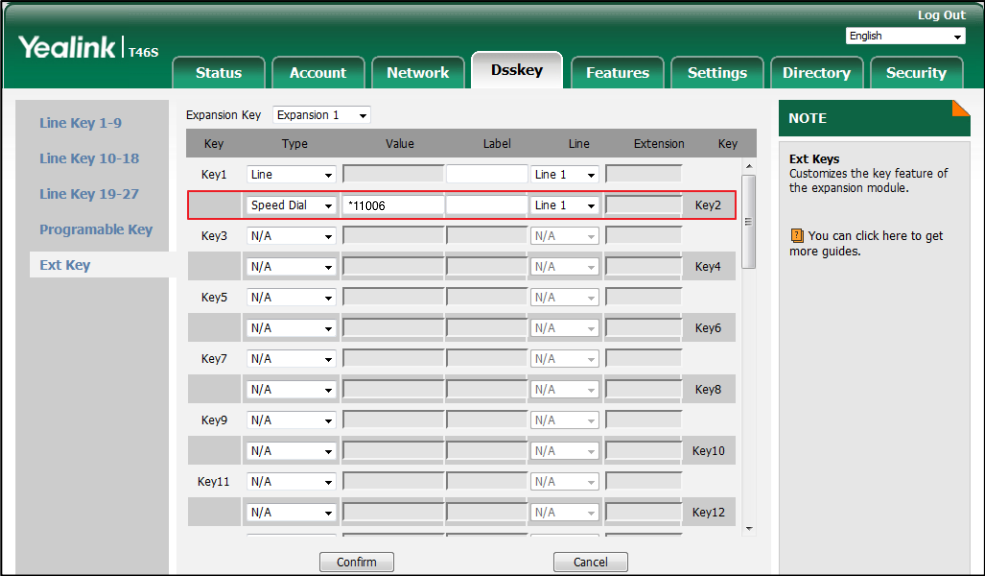Open the English language dropdown
The width and height of the screenshot is (985, 576).
pyautogui.click(x=905, y=36)
